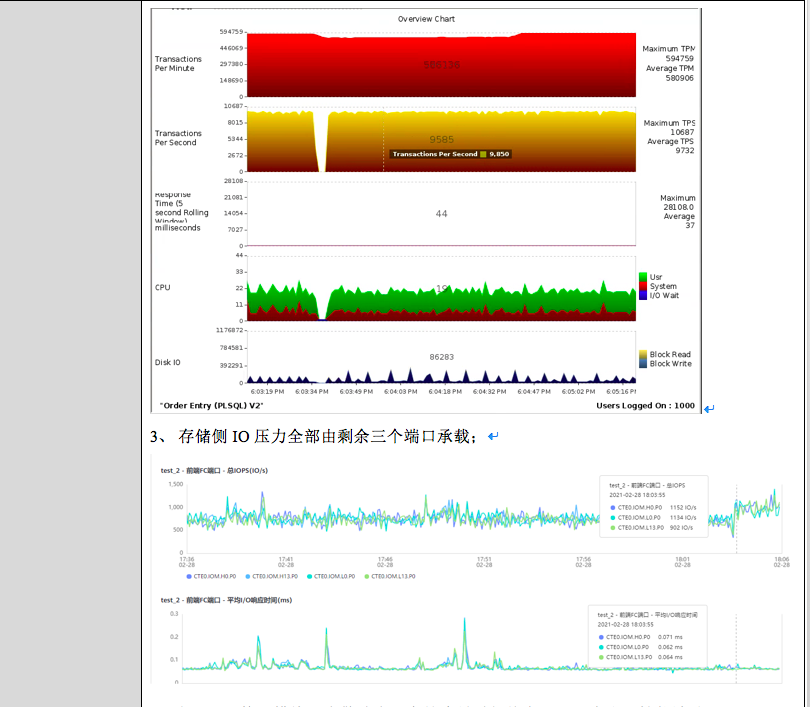Click the 18:01 02-28 axis label in IOPS chart
The width and height of the screenshot is (810, 707).
682,562
